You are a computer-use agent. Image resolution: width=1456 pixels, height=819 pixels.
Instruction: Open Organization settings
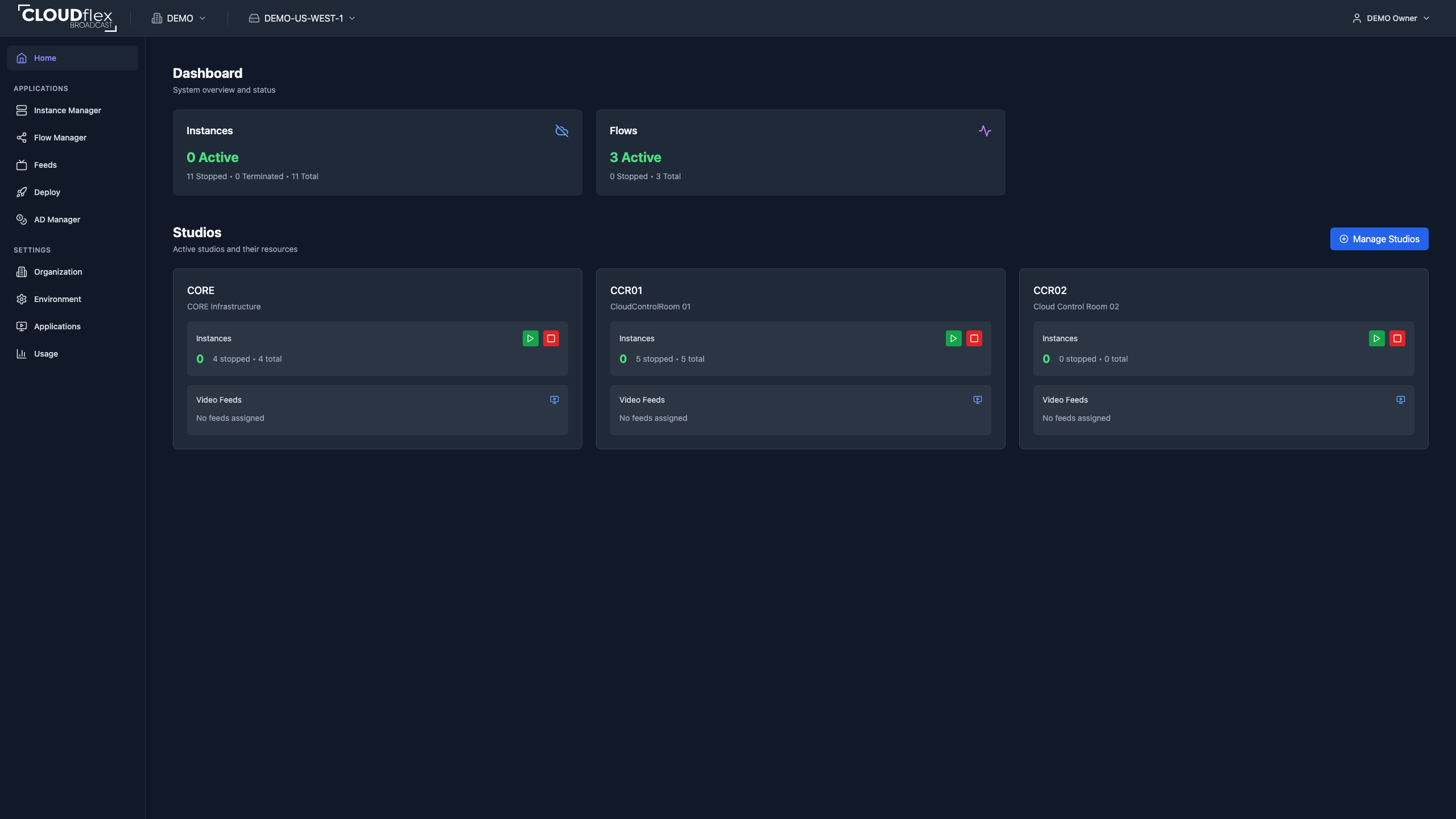(72, 272)
